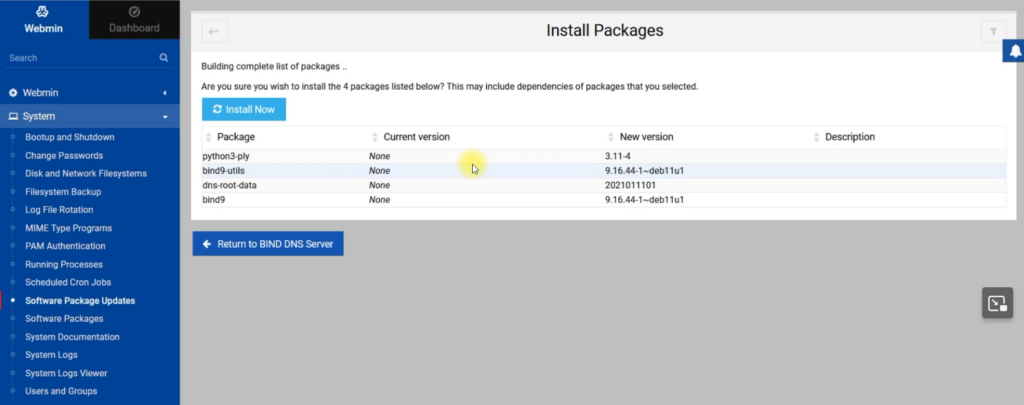Click Return to BIND DNS Server button
Screen dimensions: 1024x405
point(268,244)
